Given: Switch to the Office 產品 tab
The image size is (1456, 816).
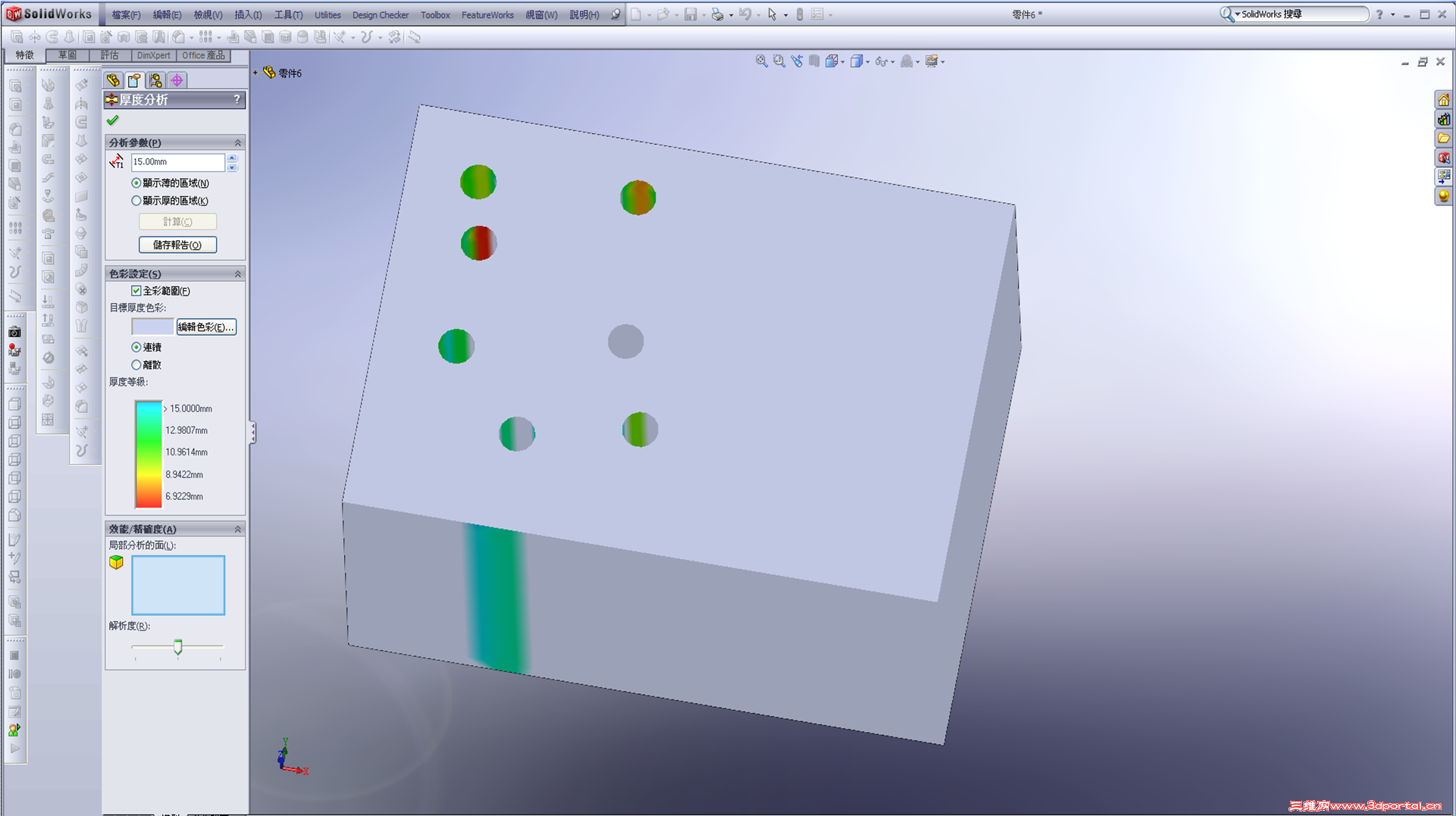Looking at the screenshot, I should 203,55.
